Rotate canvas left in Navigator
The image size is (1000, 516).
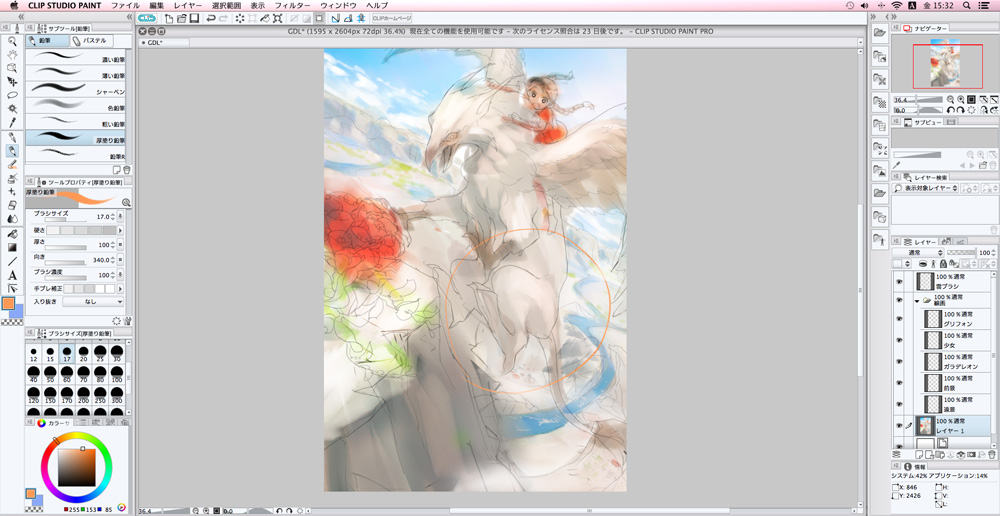pos(951,110)
